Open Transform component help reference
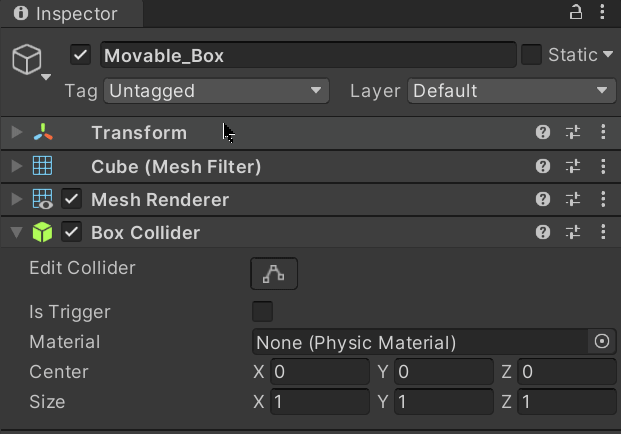Image resolution: width=621 pixels, height=434 pixels. [x=543, y=132]
